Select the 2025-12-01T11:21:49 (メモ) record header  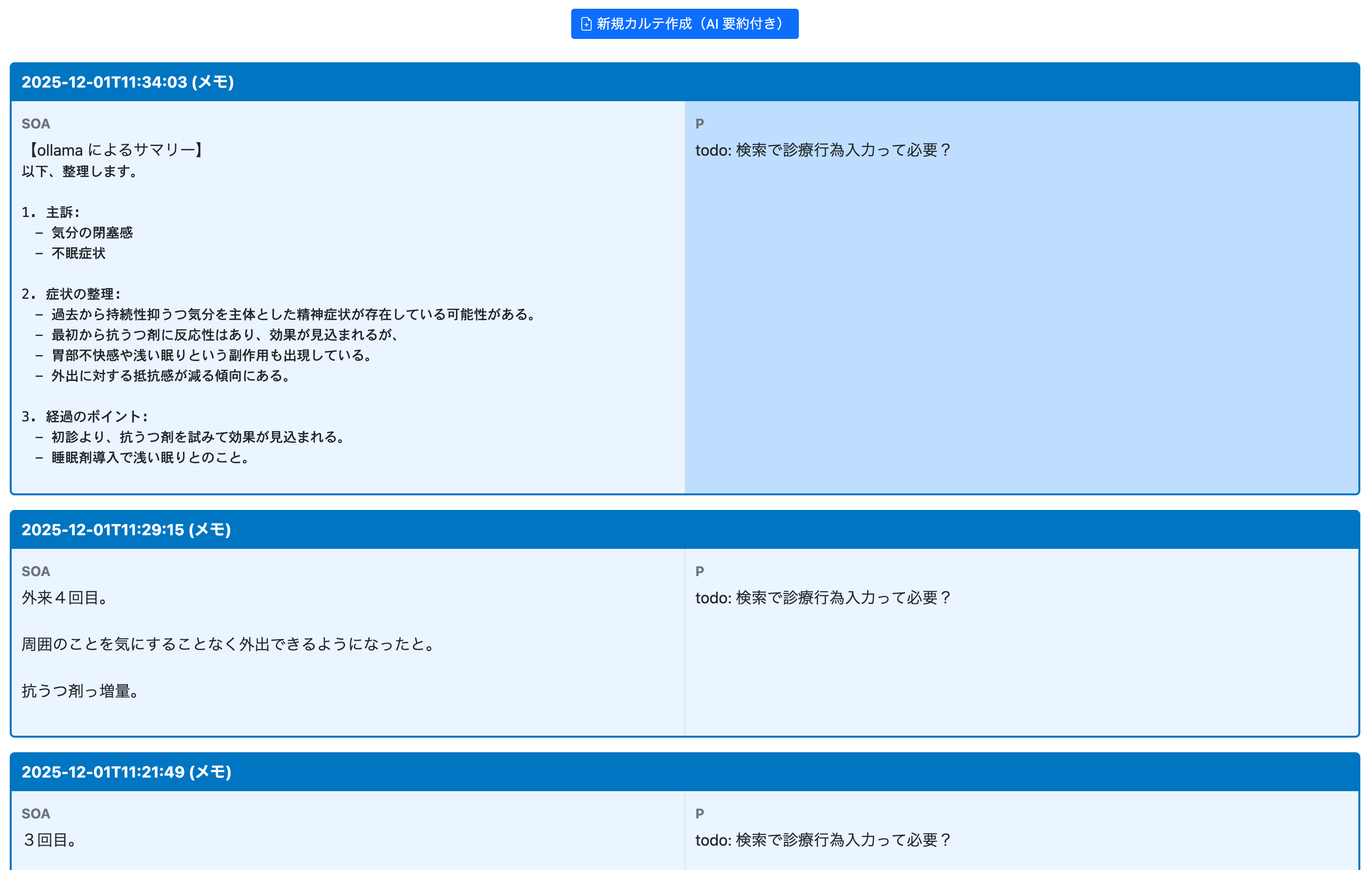tap(126, 771)
